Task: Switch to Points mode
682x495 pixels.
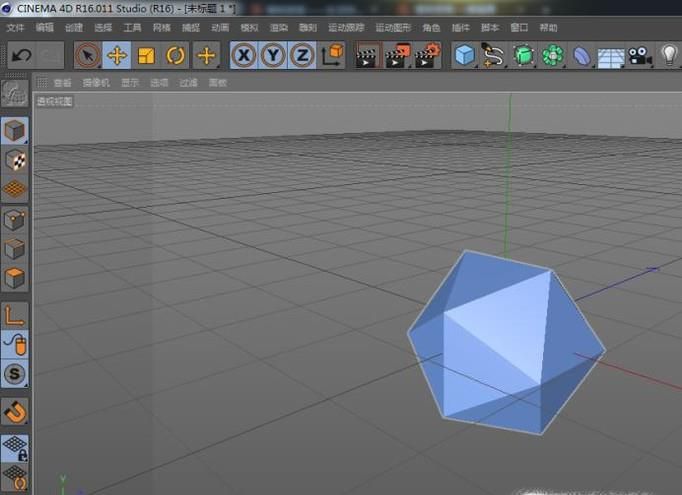Action: point(15,220)
